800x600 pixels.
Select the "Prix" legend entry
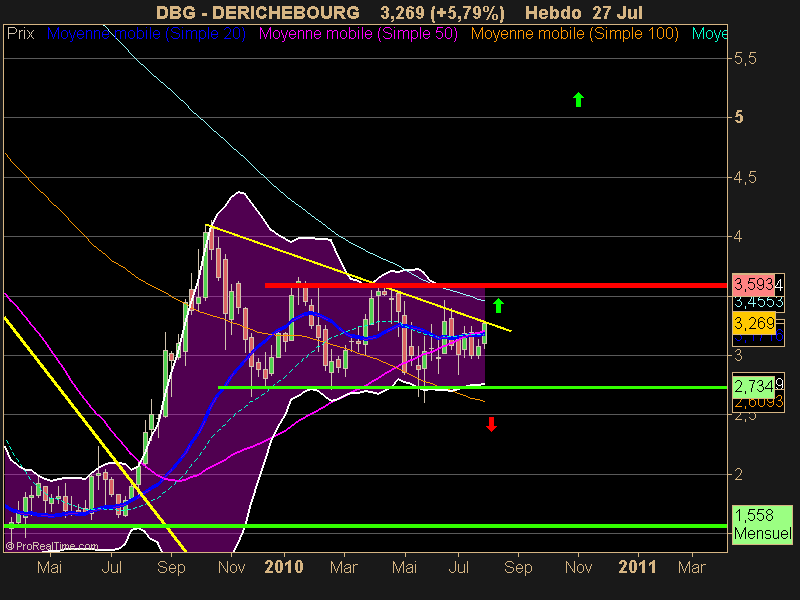point(20,34)
